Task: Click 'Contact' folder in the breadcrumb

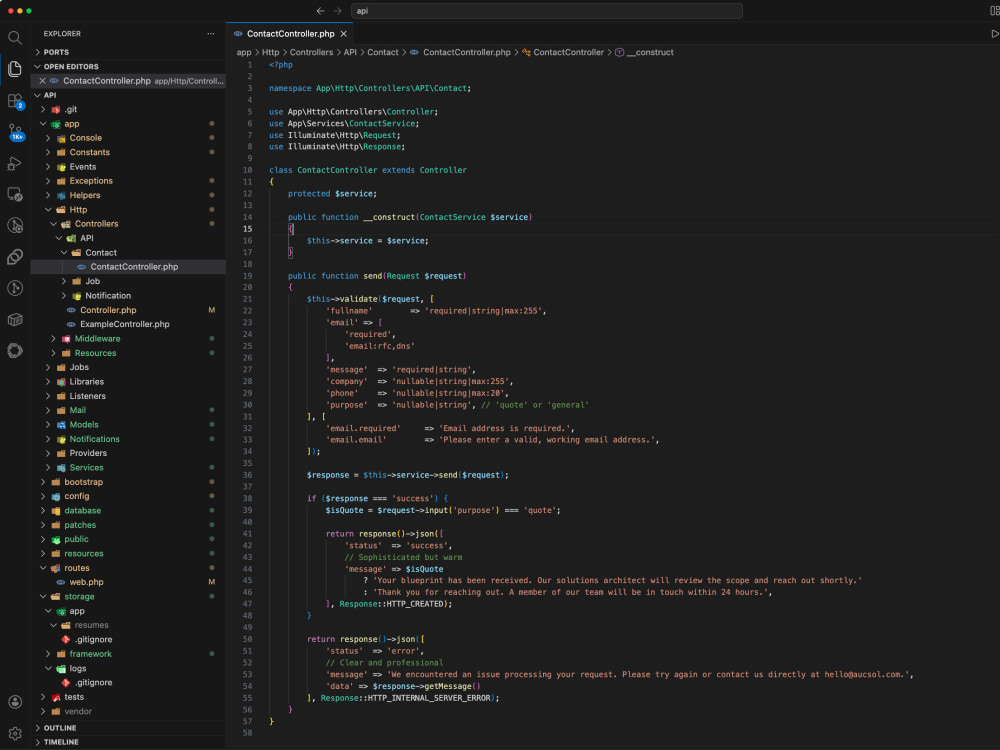Action: (x=383, y=52)
